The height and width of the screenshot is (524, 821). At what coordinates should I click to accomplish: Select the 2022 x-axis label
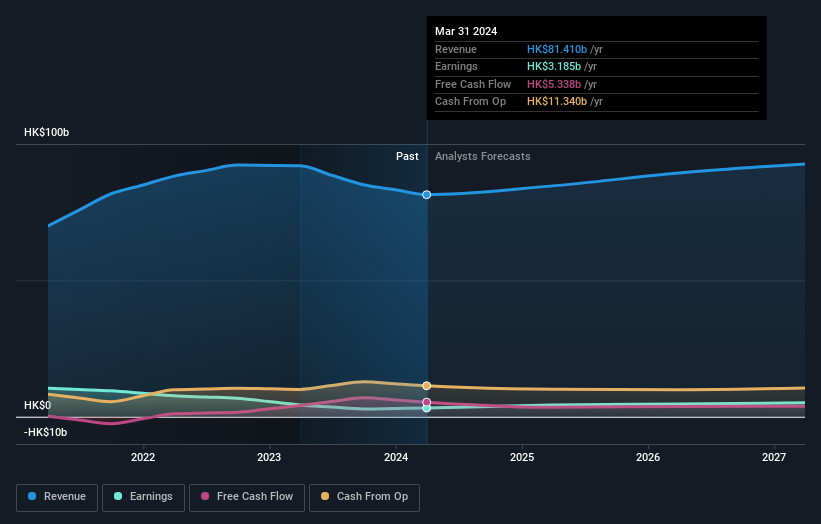tap(143, 457)
